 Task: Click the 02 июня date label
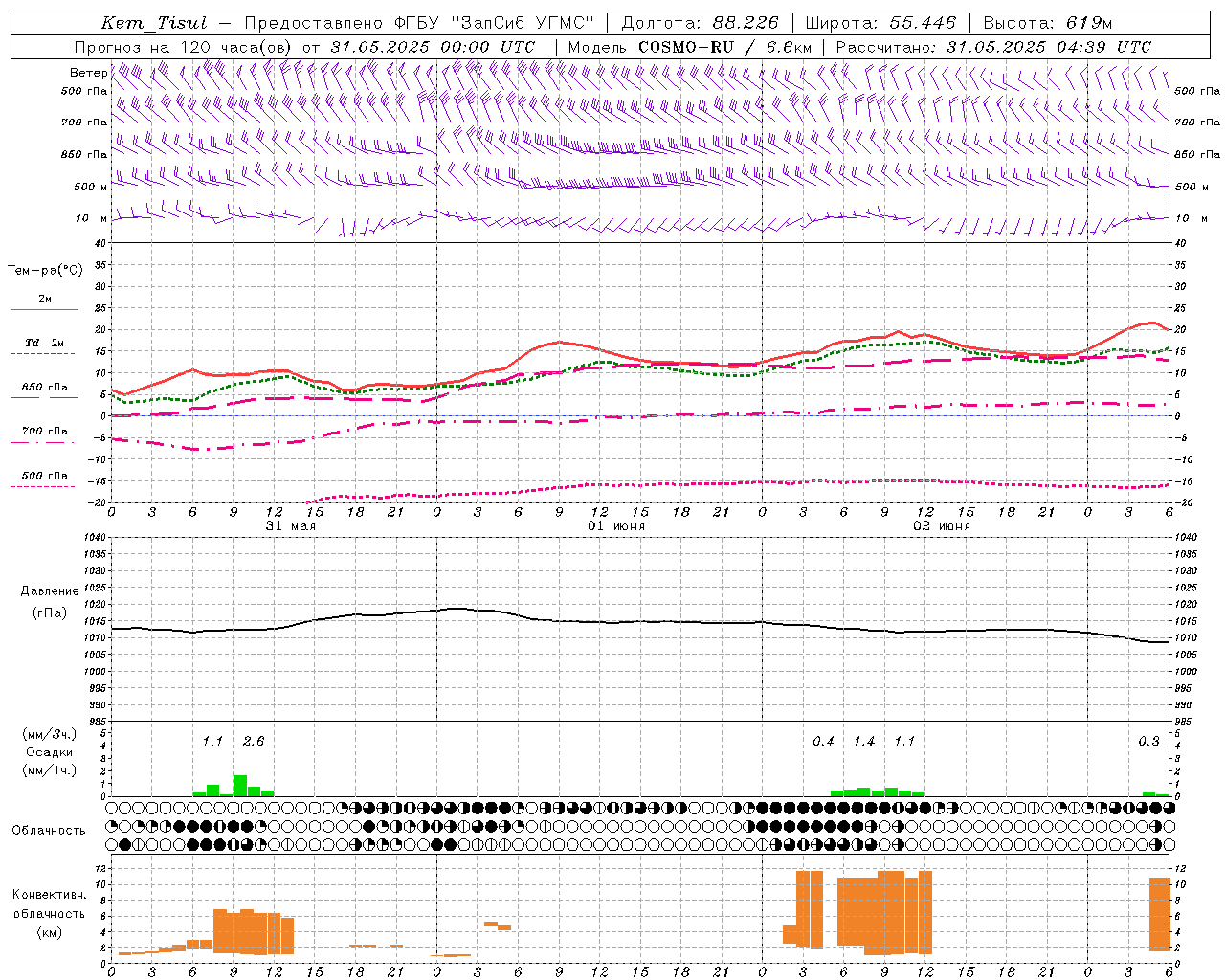[942, 526]
